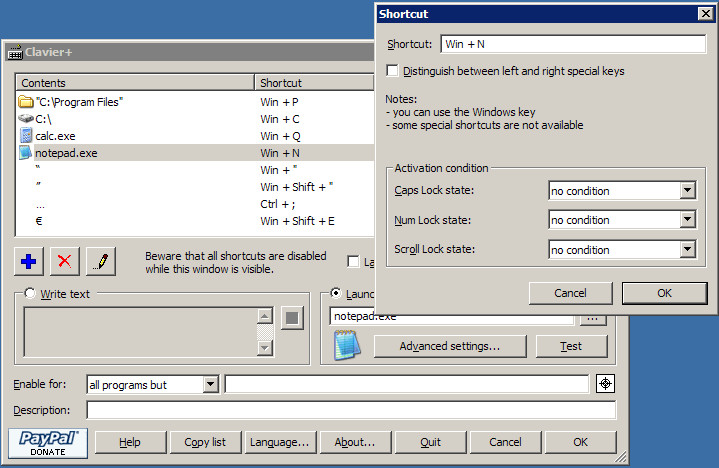Select the Ctrl + ; shortcut row
The width and height of the screenshot is (719, 468).
click(x=196, y=204)
